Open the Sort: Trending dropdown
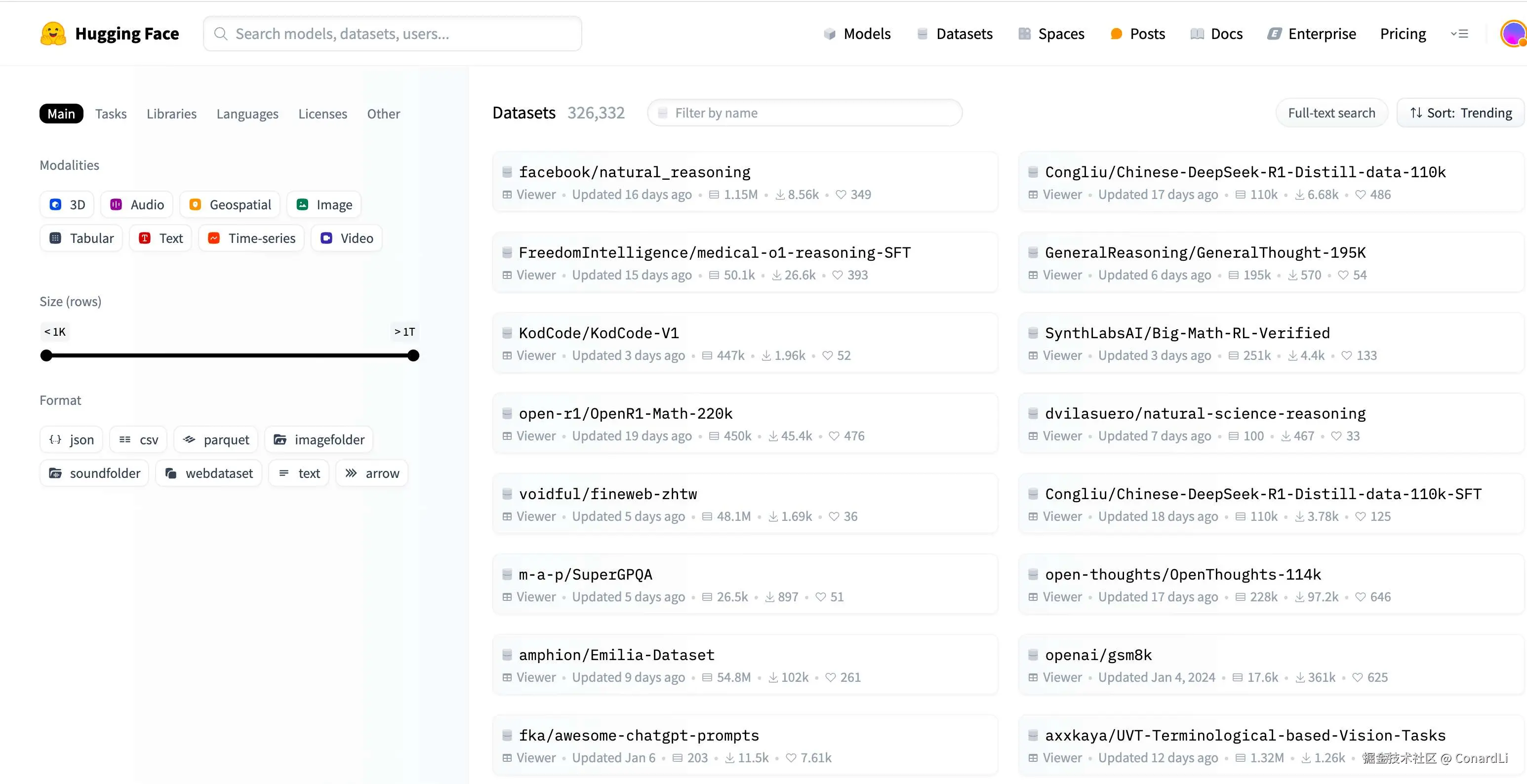Screen dimensions: 1527x784 tap(1461, 113)
